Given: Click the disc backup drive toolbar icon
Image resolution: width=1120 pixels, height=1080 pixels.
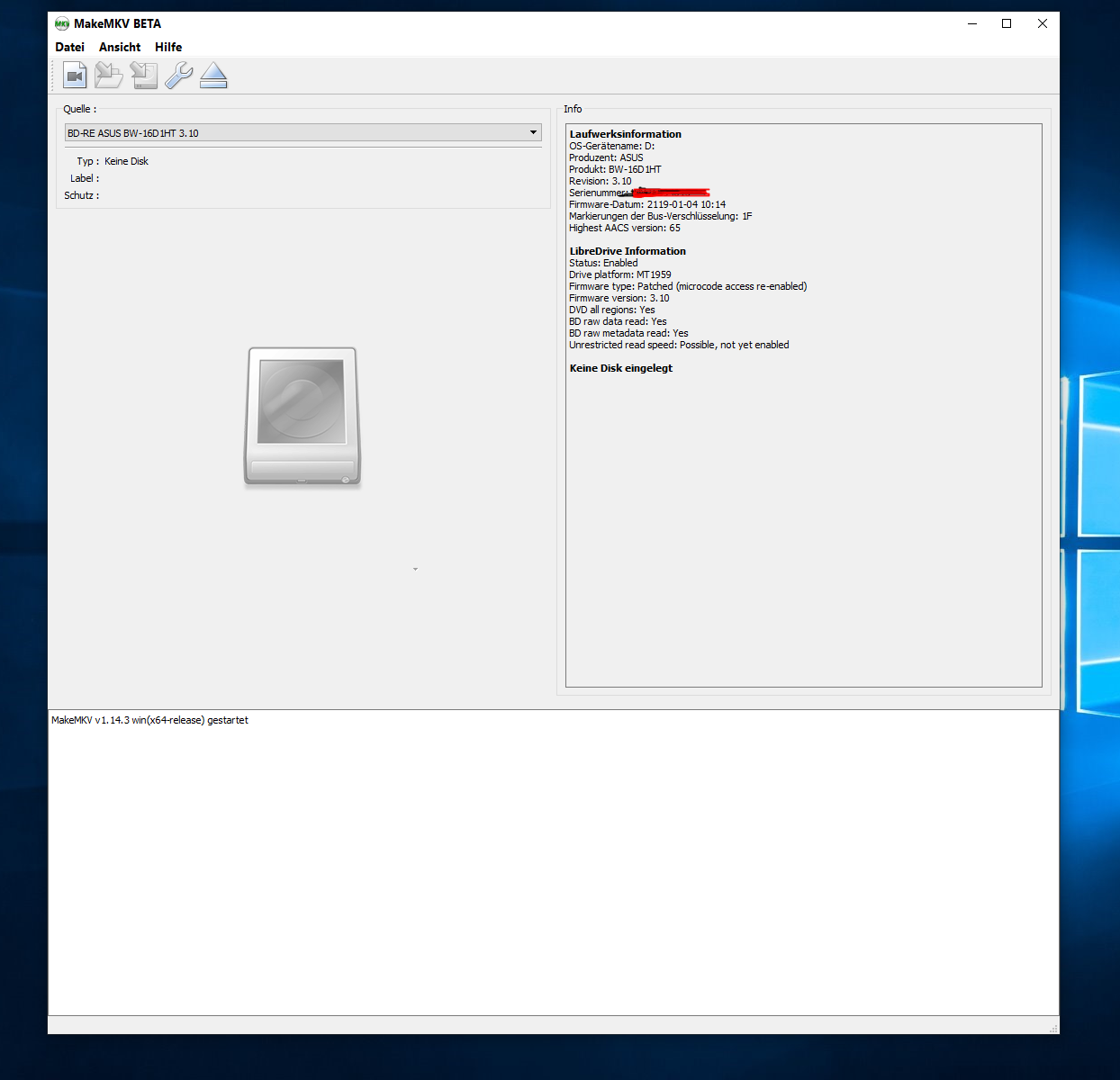Looking at the screenshot, I should click(x=144, y=76).
